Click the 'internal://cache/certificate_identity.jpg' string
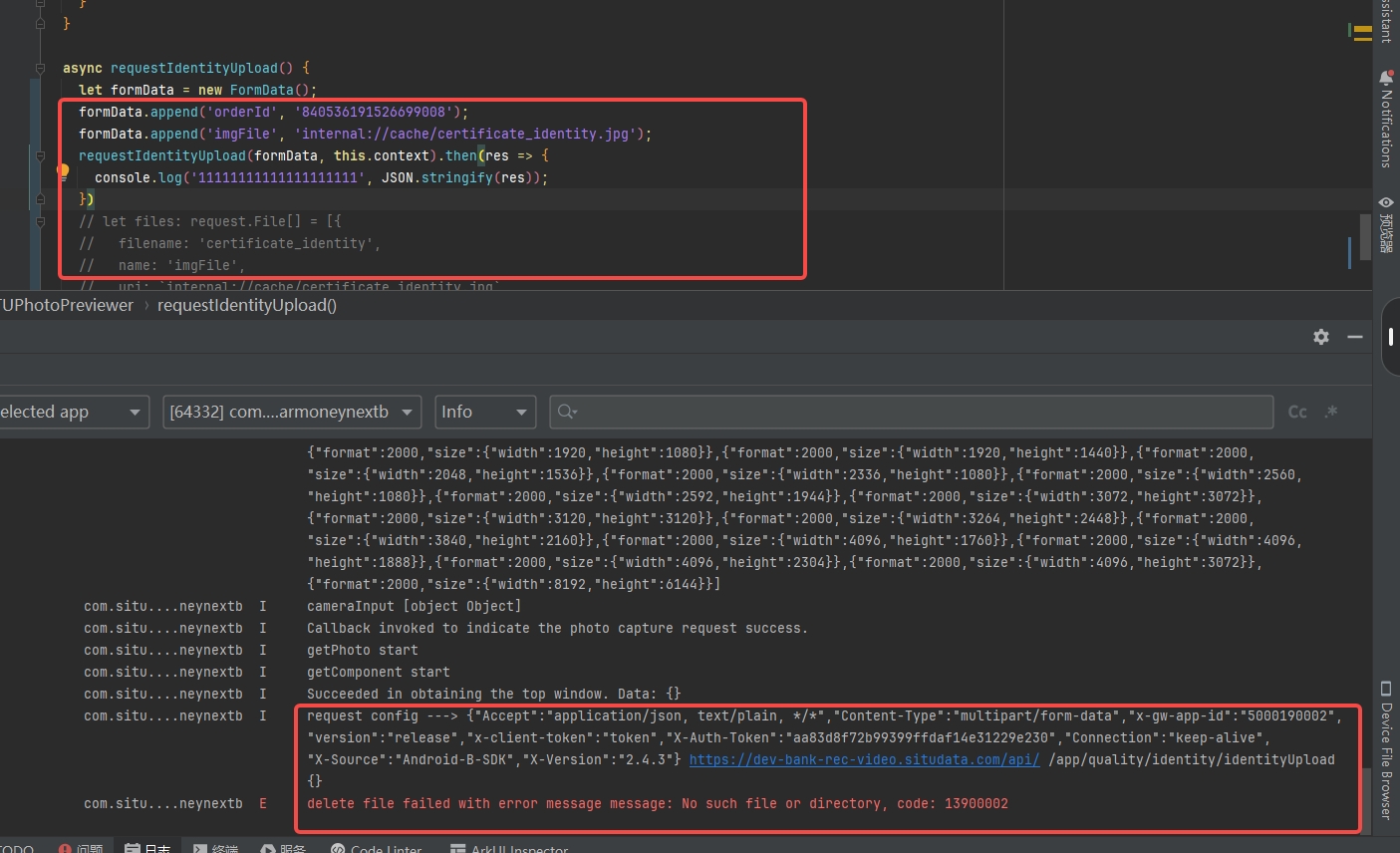The height and width of the screenshot is (853, 1400). (465, 134)
